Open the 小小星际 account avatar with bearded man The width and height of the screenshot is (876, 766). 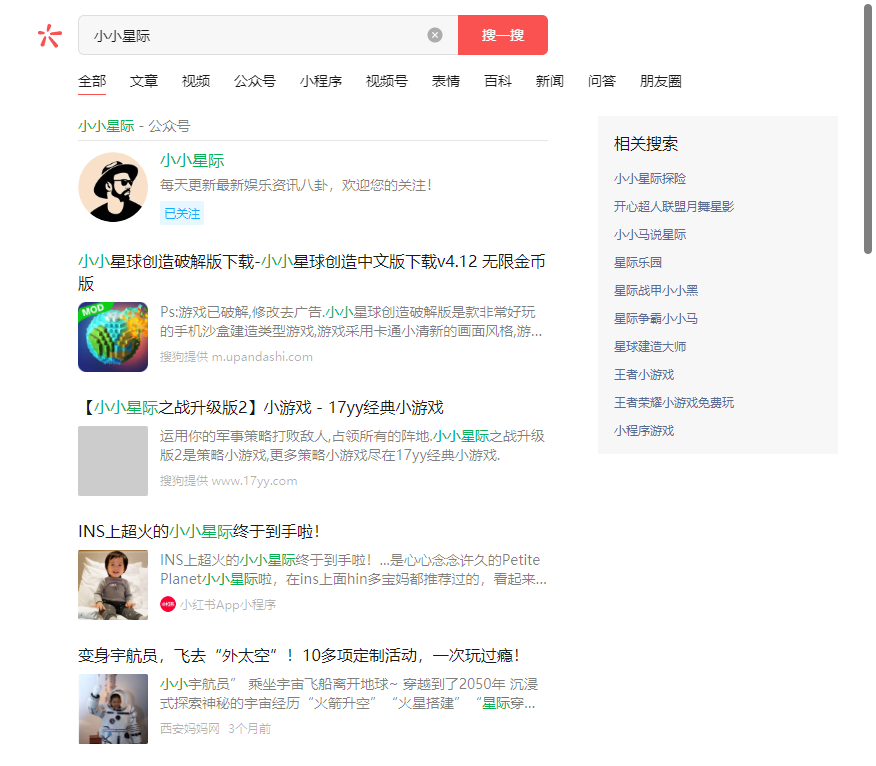point(113,187)
